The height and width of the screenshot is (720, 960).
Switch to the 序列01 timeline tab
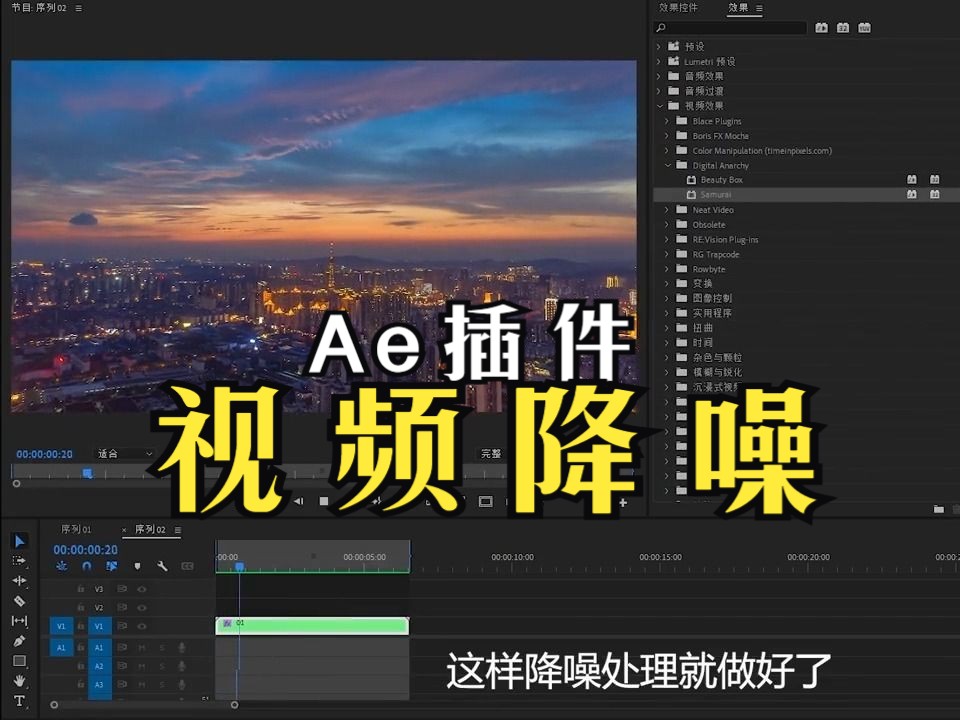click(77, 529)
